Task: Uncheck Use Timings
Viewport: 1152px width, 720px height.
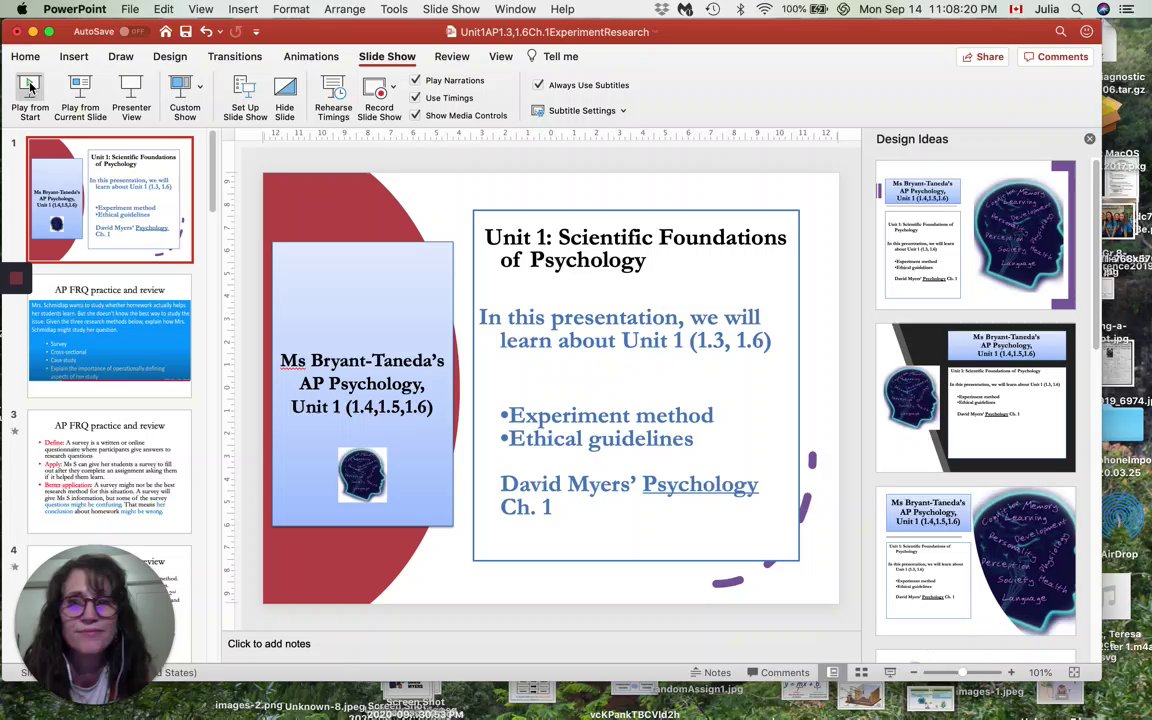Action: [416, 97]
